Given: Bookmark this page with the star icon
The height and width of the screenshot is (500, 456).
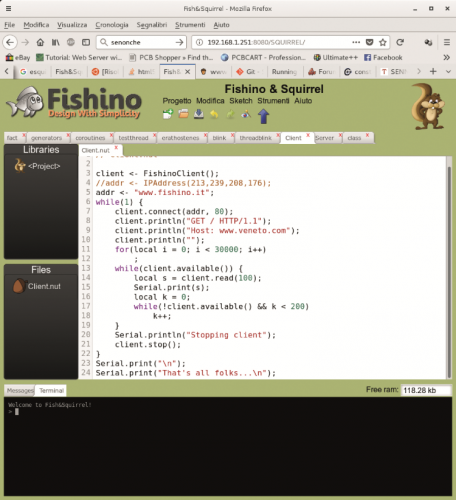Looking at the screenshot, I should click(383, 42).
